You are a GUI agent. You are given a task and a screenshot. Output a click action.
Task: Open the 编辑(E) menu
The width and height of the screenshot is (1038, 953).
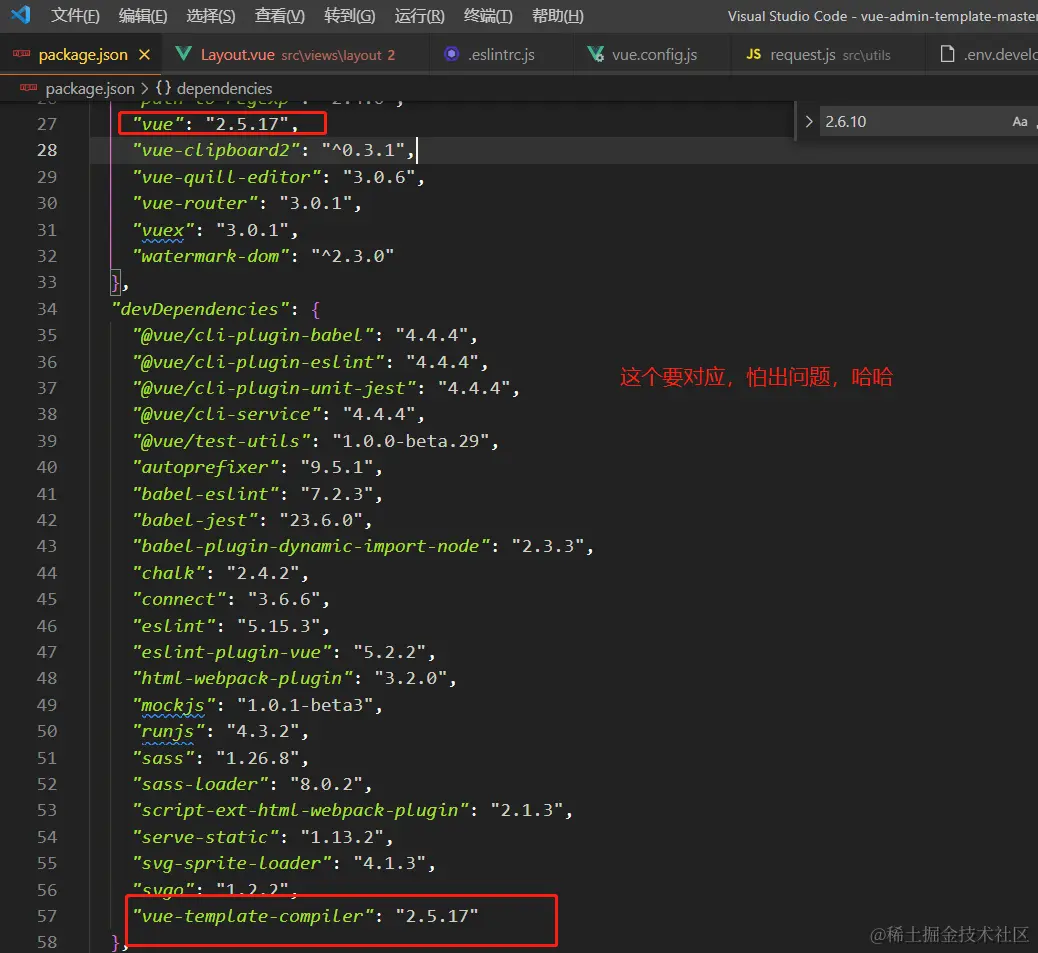pyautogui.click(x=143, y=16)
